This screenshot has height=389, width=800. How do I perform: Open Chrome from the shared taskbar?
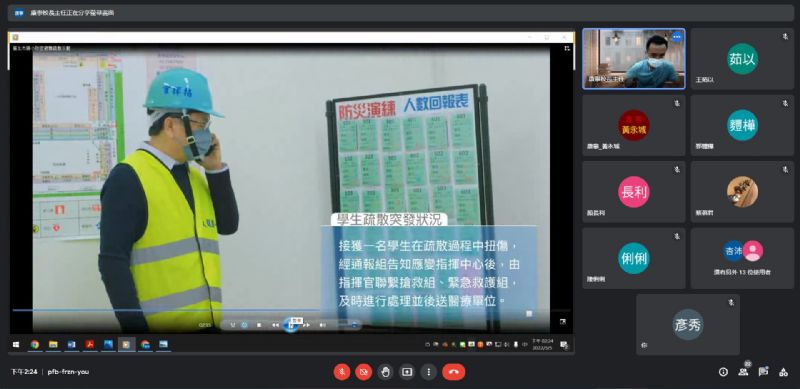pos(35,345)
